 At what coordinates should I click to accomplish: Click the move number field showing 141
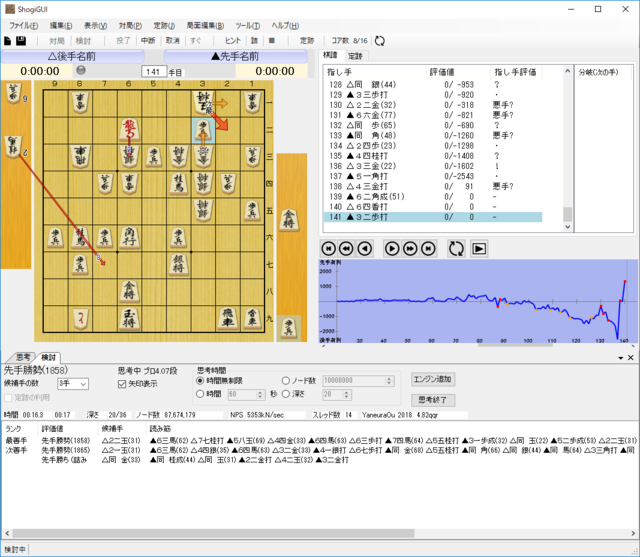coord(154,72)
